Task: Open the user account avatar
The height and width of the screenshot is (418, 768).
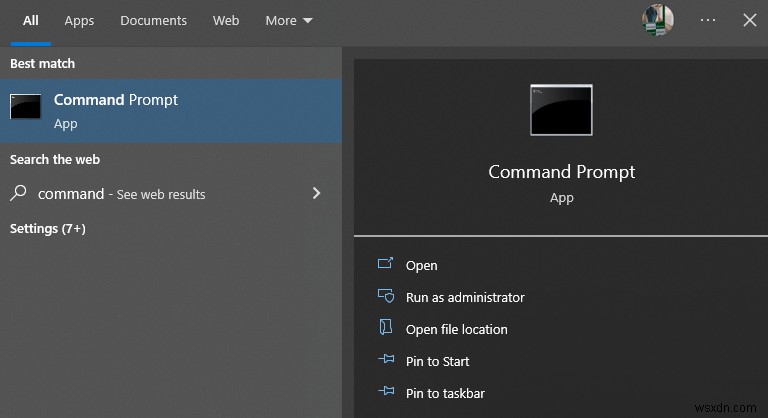Action: pyautogui.click(x=657, y=20)
